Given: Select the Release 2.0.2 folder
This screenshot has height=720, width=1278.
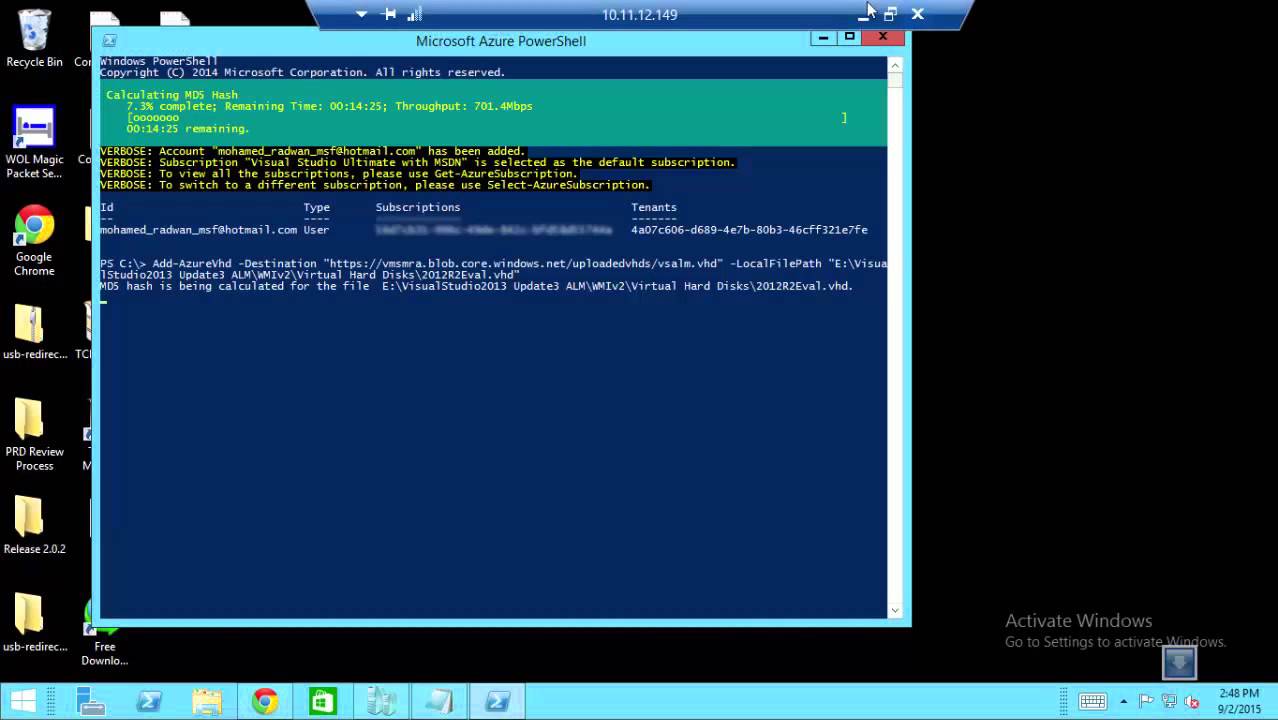Looking at the screenshot, I should coord(34,525).
